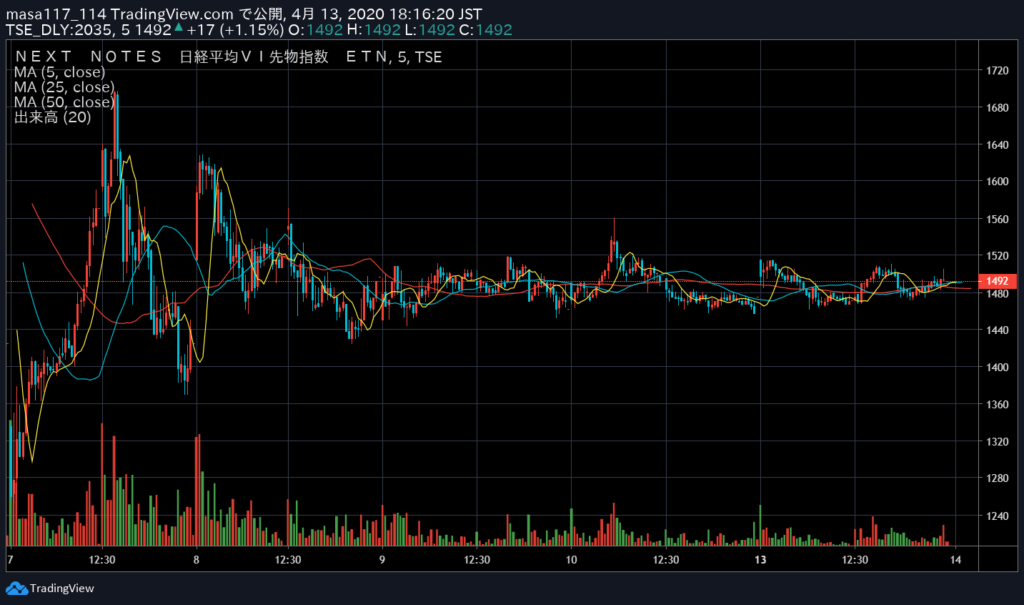Click the 1360 price axis label
1024x605 pixels.
(997, 404)
